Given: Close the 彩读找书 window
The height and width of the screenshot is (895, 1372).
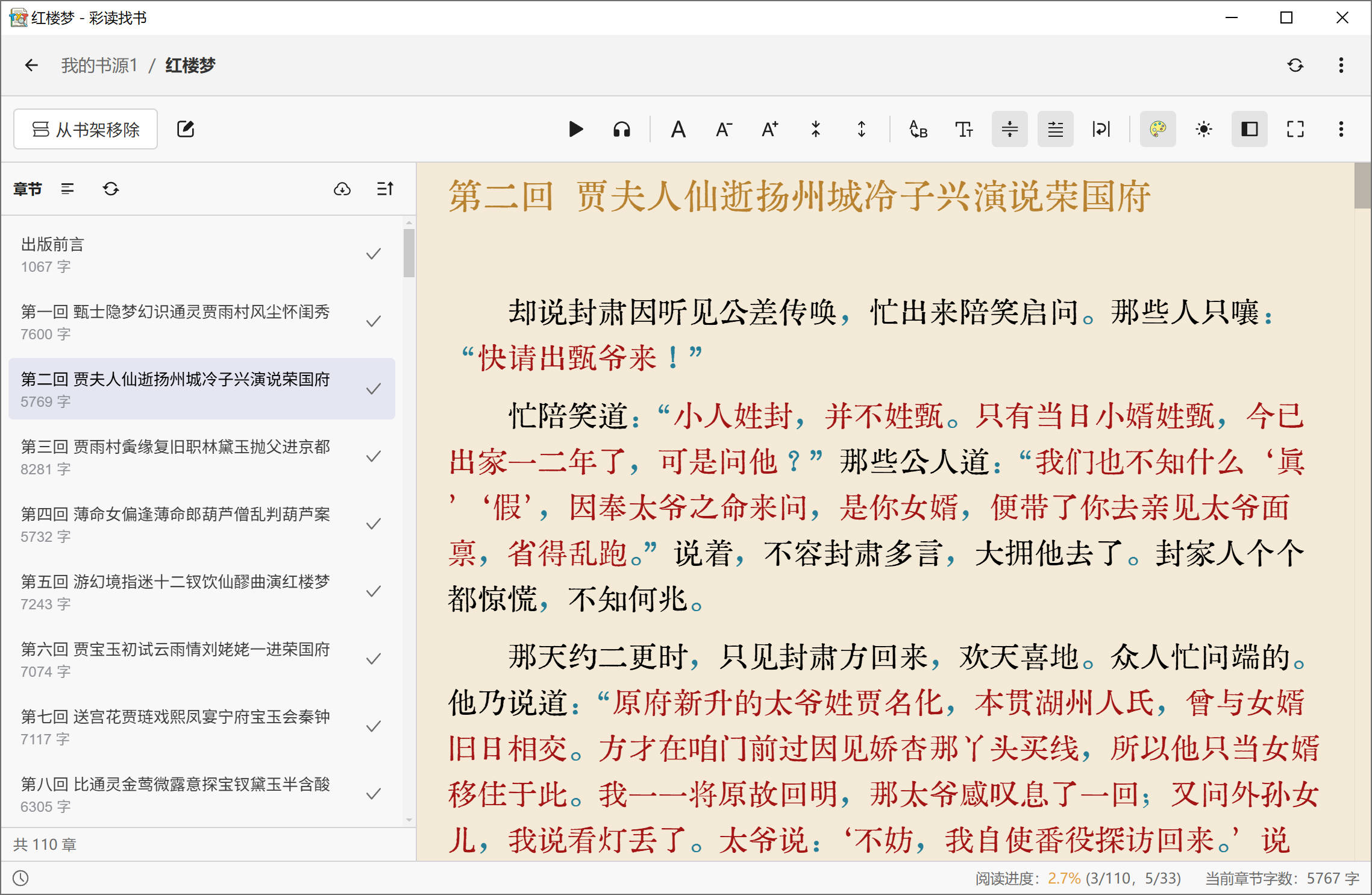Looking at the screenshot, I should click(1342, 17).
